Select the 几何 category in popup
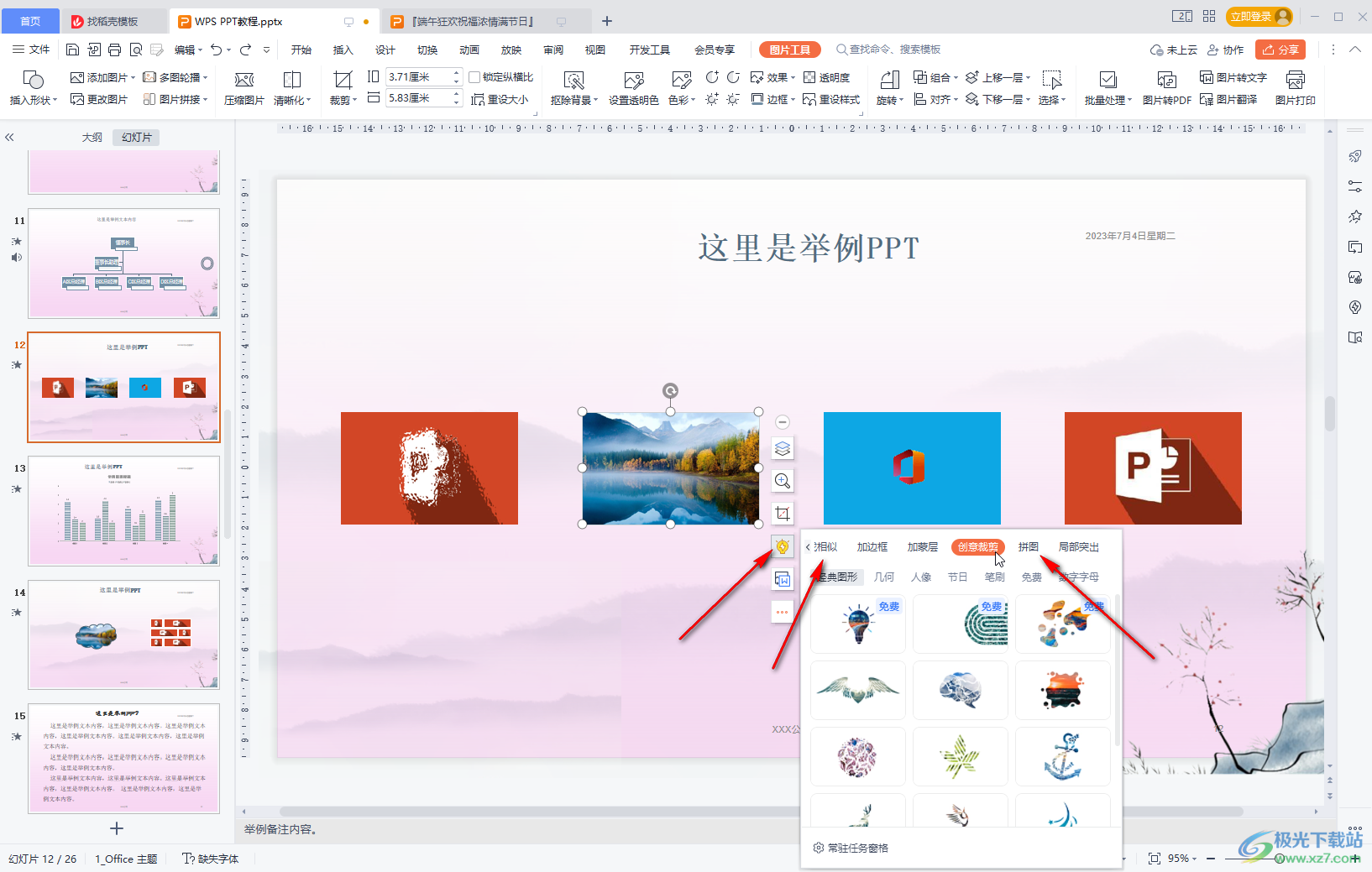The height and width of the screenshot is (872, 1372). 884,577
